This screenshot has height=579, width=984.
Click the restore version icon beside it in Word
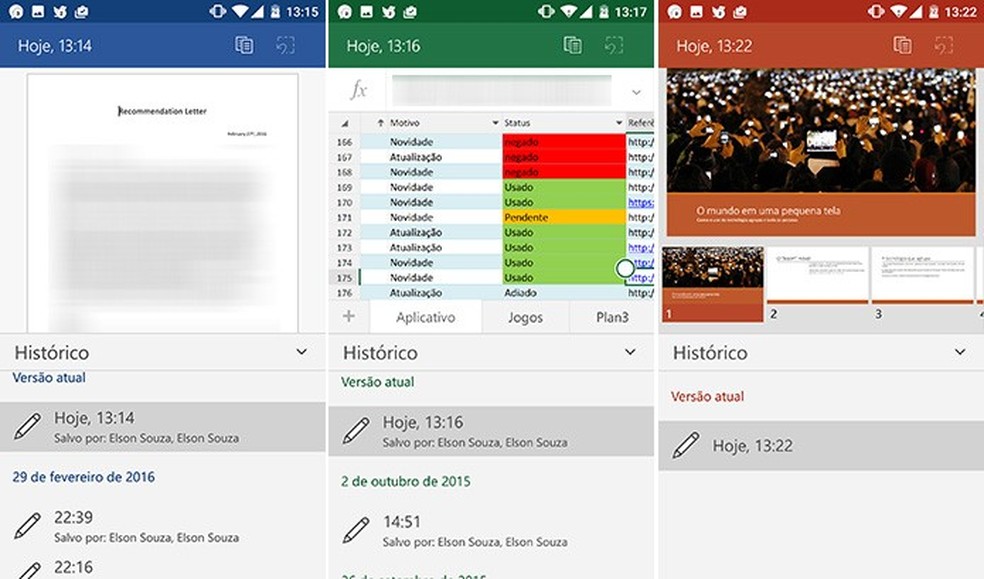(x=288, y=45)
